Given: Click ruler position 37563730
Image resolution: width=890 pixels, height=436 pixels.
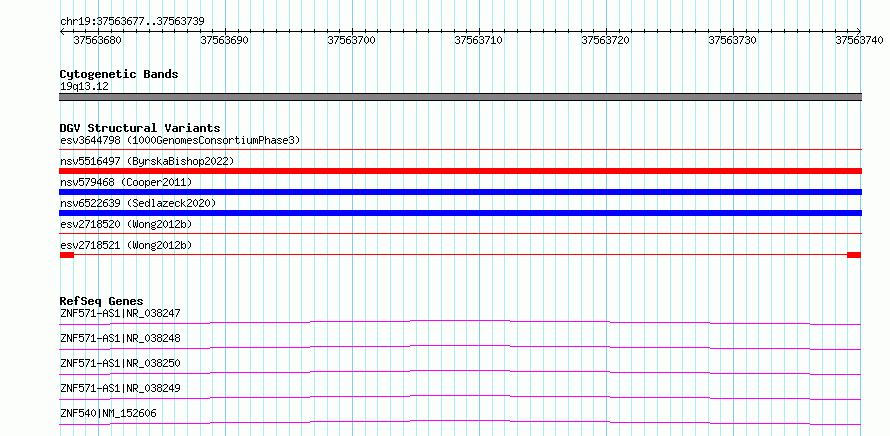Looking at the screenshot, I should (x=733, y=40).
